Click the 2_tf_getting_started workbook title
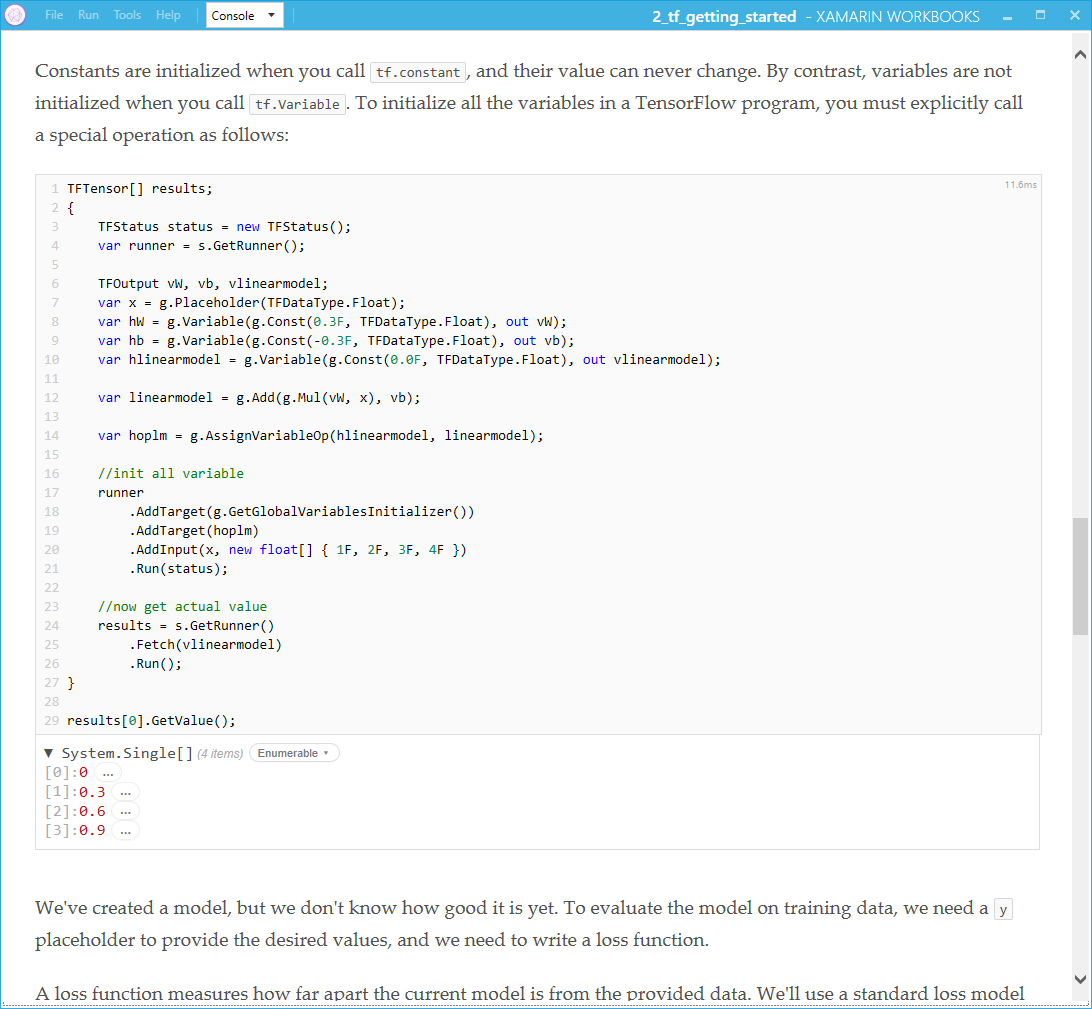This screenshot has height=1009, width=1092. [x=724, y=17]
